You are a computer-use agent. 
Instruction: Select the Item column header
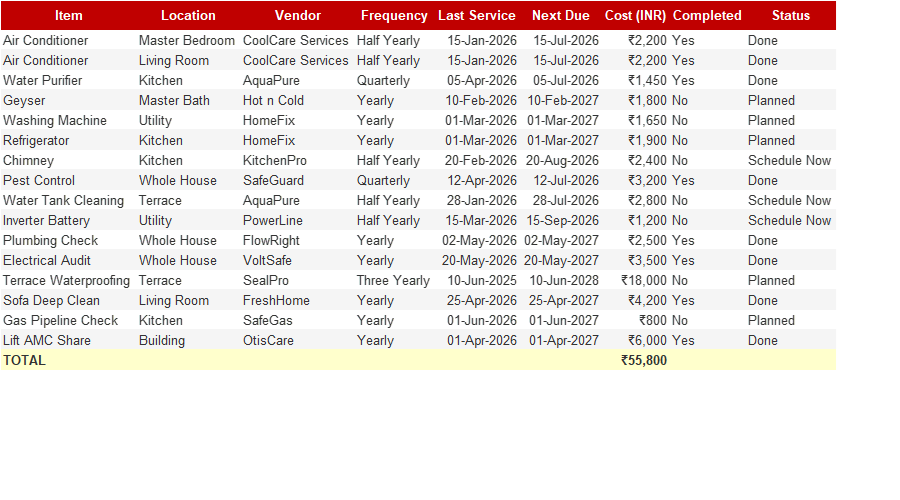tap(69, 15)
